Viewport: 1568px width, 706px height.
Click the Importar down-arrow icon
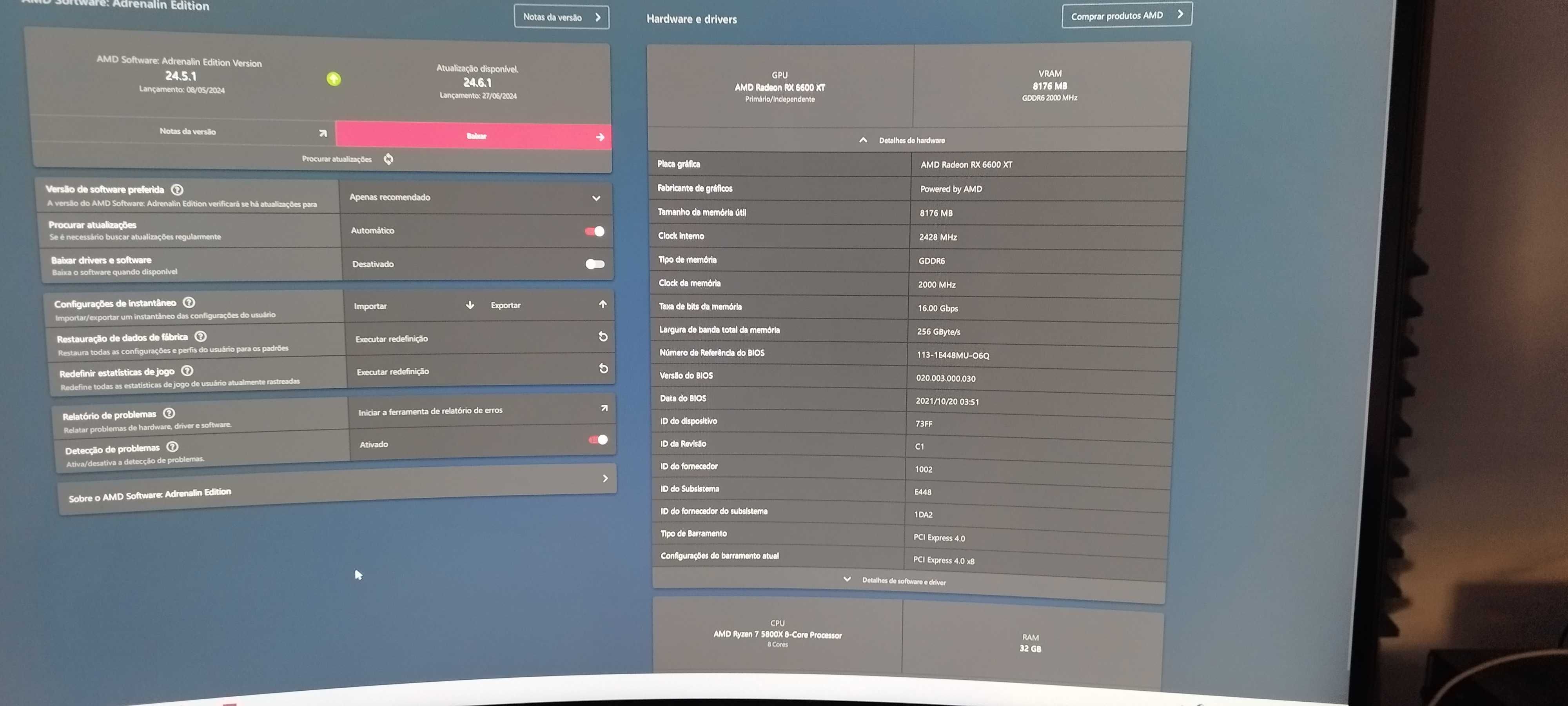coord(470,305)
